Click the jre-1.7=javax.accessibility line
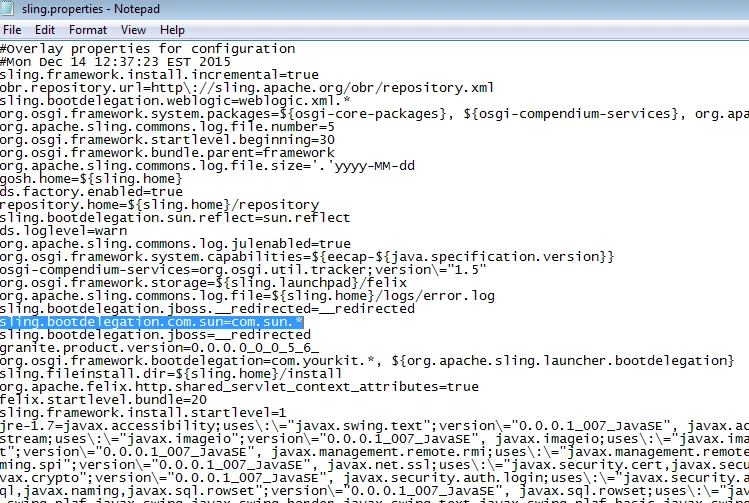The height and width of the screenshot is (503, 749). click(x=374, y=426)
